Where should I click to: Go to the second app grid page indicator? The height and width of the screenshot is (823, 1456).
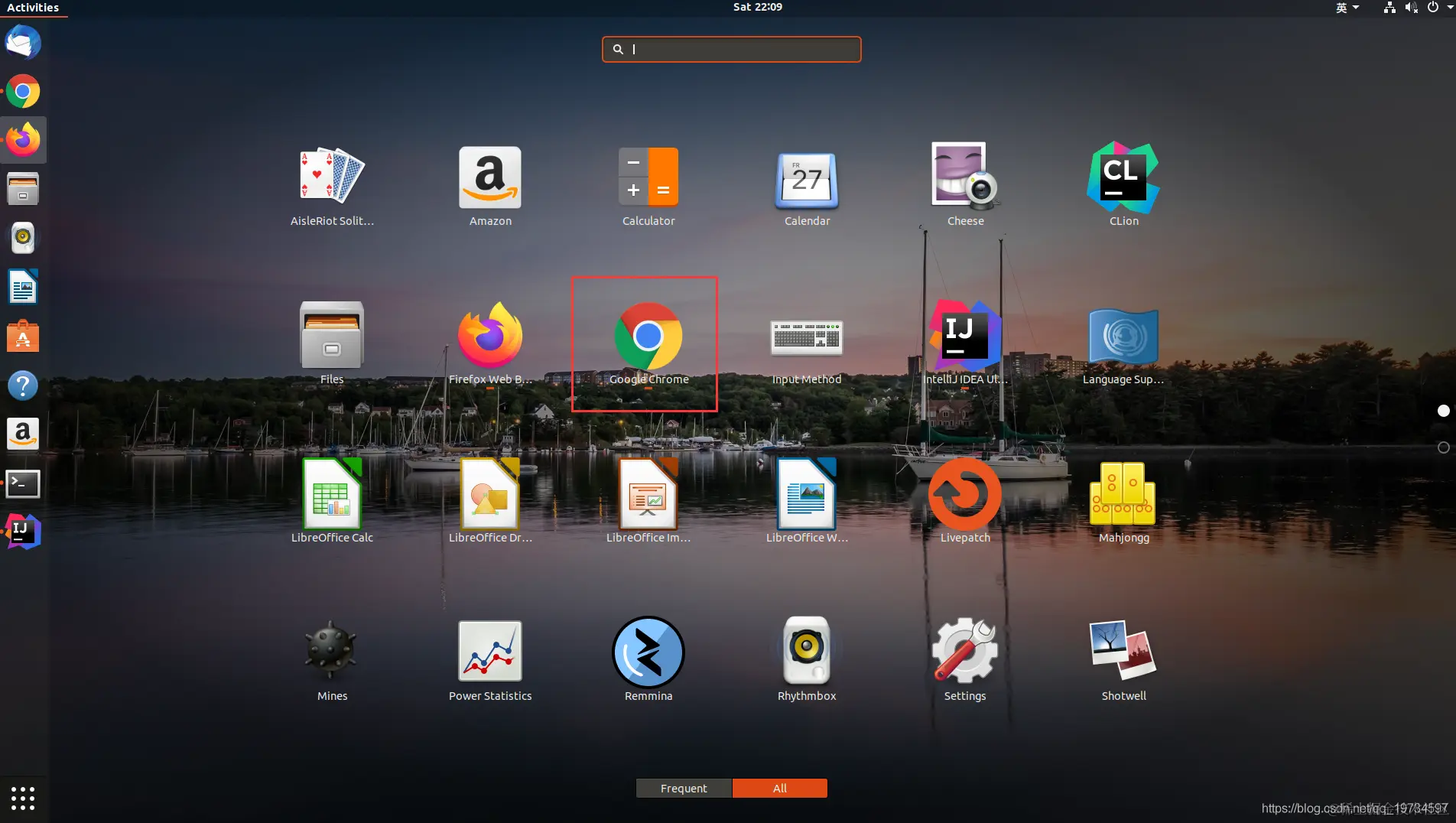[1443, 447]
